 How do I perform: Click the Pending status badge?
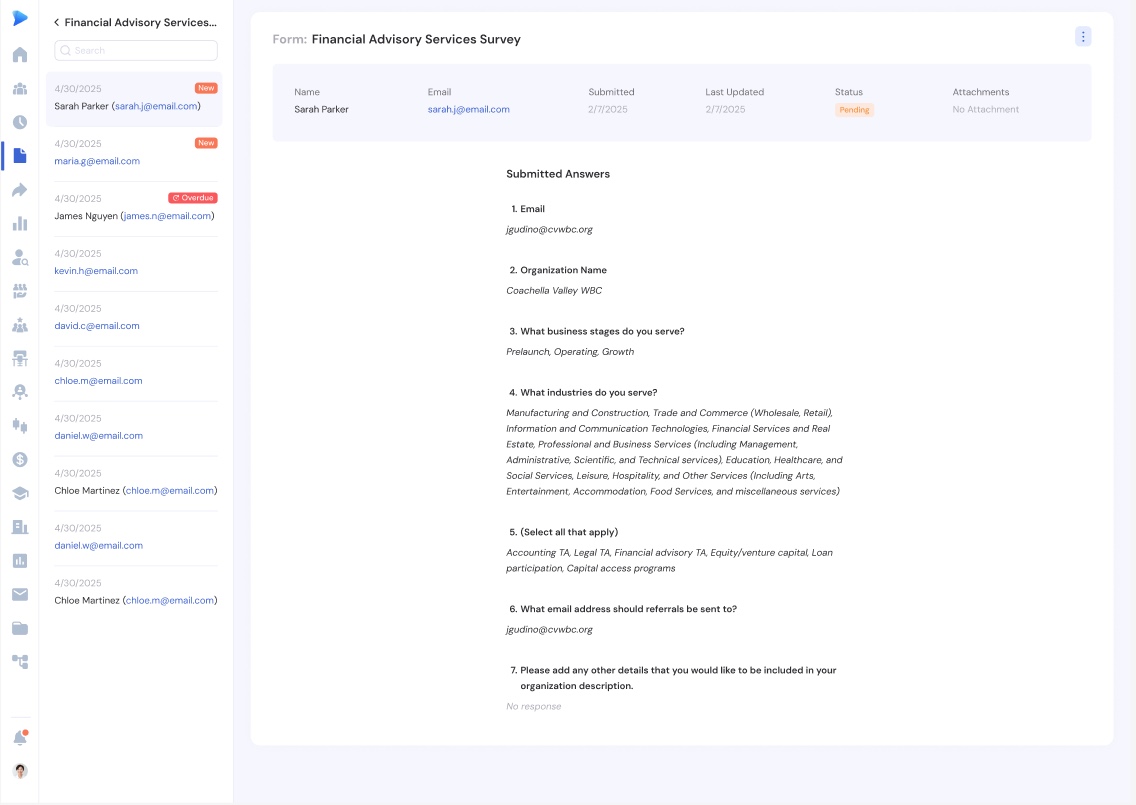[x=854, y=110]
